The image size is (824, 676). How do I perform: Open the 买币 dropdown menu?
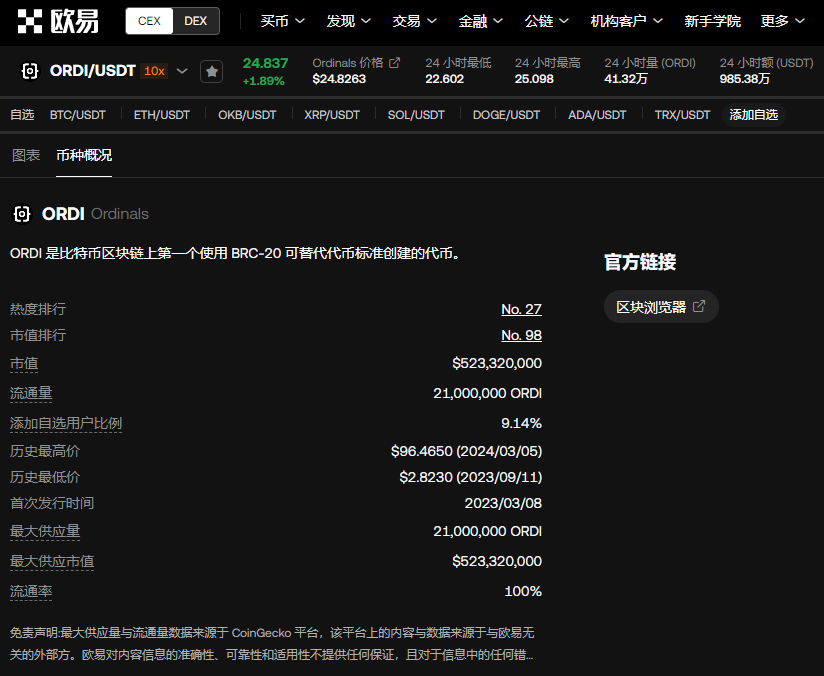click(282, 21)
